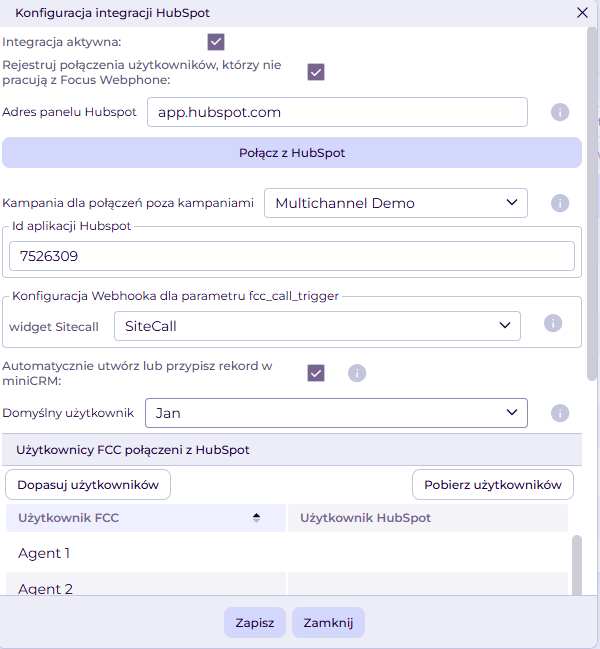The image size is (600, 649).
Task: Click the Użytkownik HubSpot column header
Action: 428,518
